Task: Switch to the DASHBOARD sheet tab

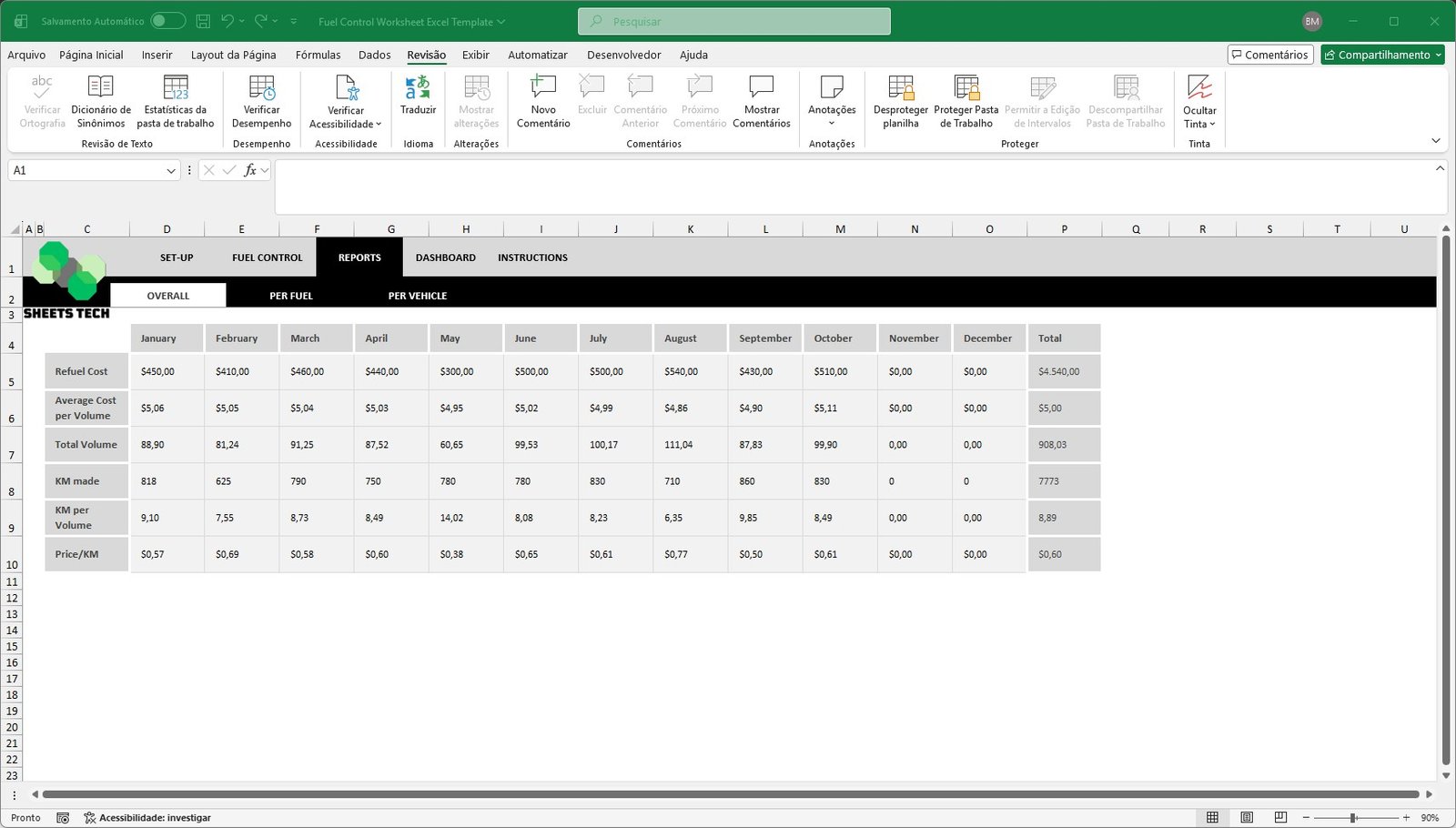Action: point(445,257)
